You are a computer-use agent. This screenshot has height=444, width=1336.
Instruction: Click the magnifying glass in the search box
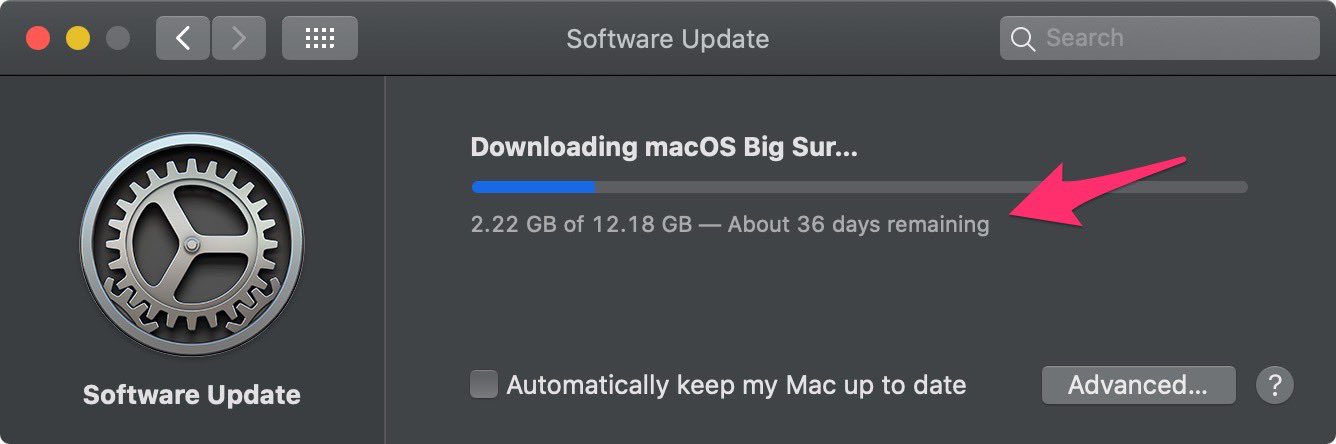click(1022, 39)
